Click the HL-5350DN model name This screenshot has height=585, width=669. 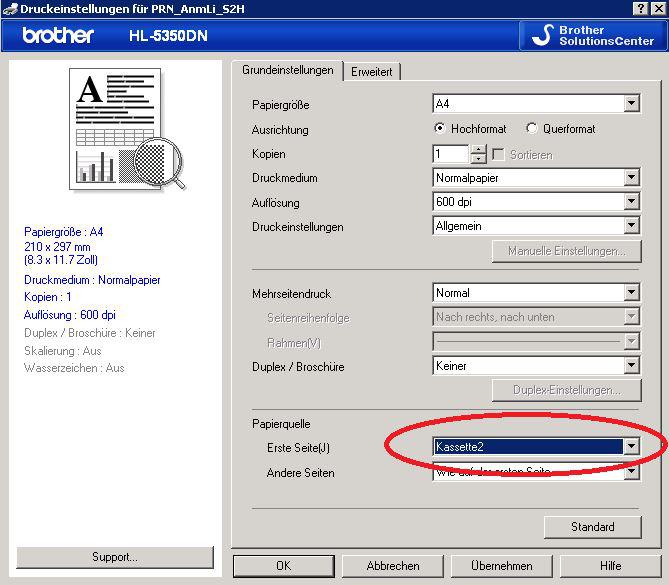click(x=168, y=35)
